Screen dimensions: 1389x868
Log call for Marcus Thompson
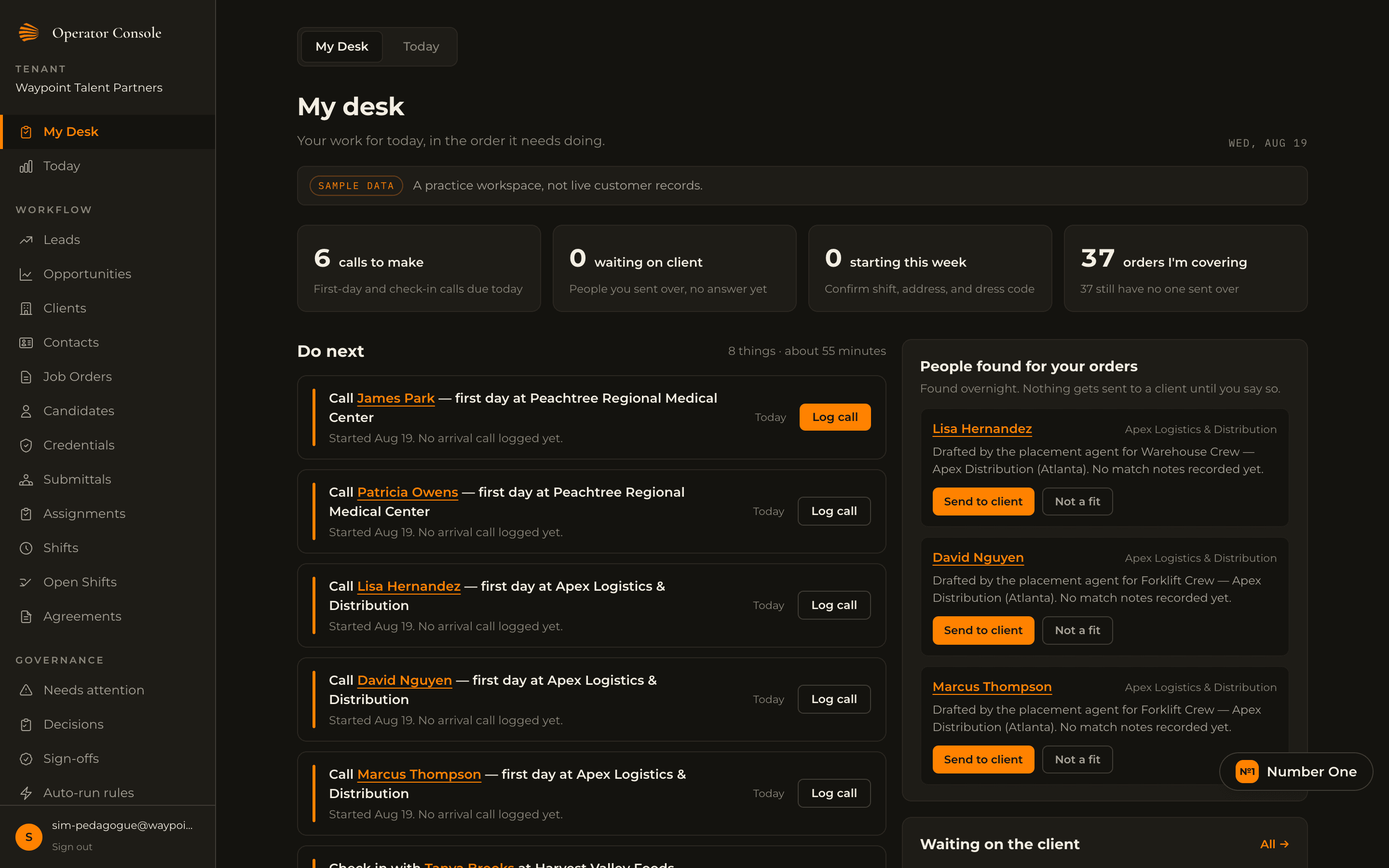click(x=834, y=793)
